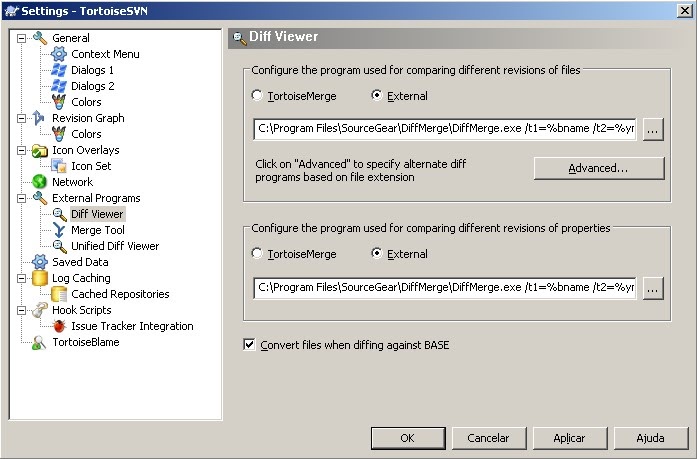
Task: Click the Dialogs 2 window icon
Action: [59, 86]
